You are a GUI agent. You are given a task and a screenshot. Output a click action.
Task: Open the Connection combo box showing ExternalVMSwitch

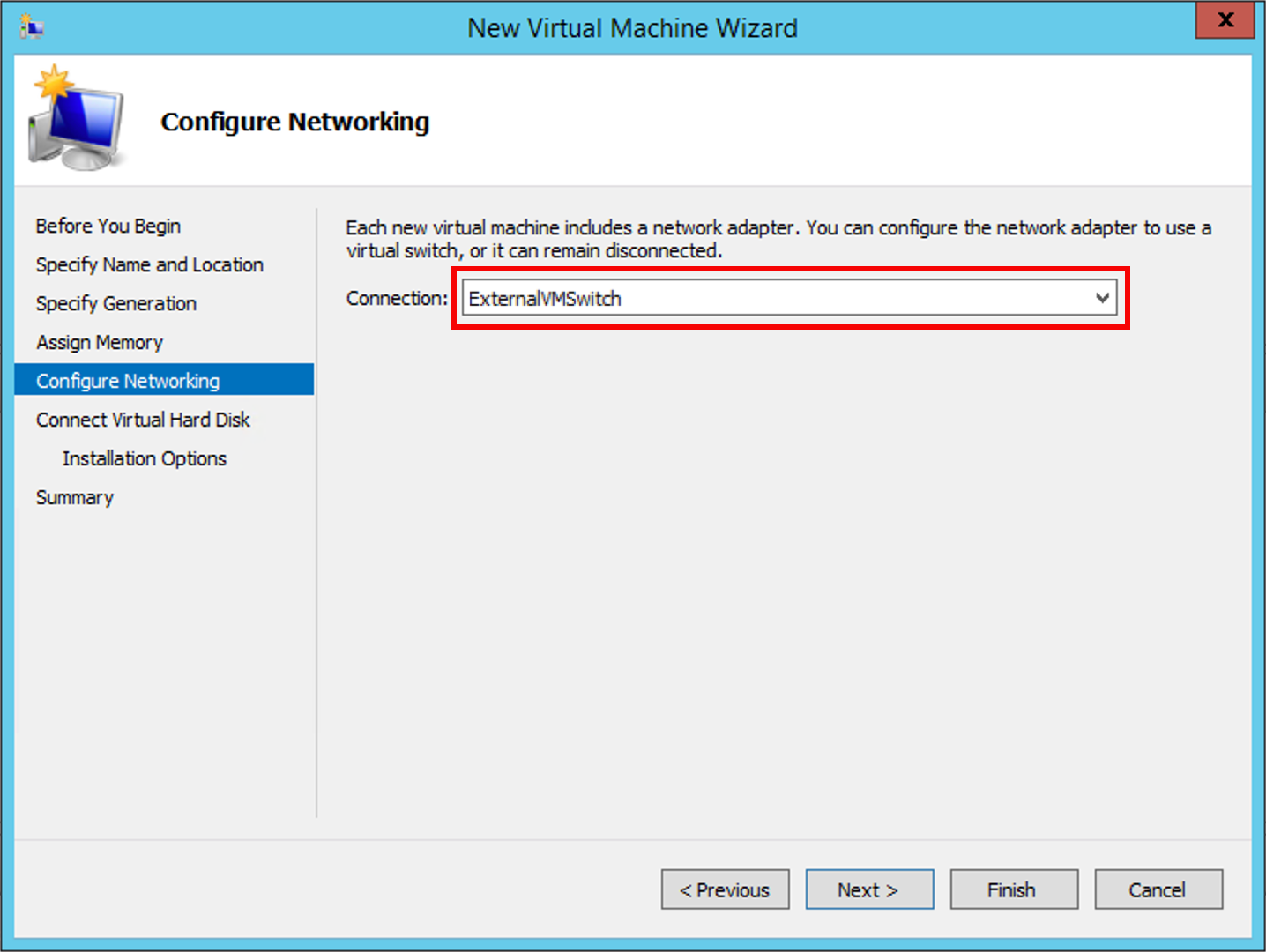[776, 299]
